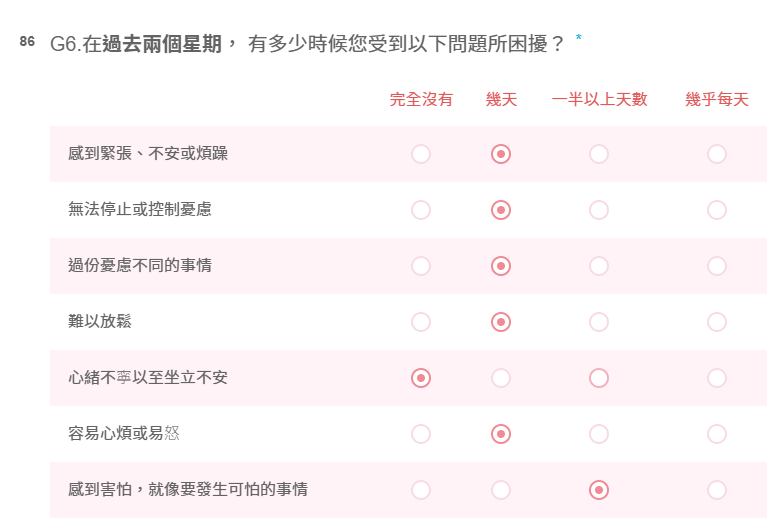The height and width of the screenshot is (528, 777).
Task: Choose 幾乎每天 for 難以放鬆
Action: tap(717, 322)
